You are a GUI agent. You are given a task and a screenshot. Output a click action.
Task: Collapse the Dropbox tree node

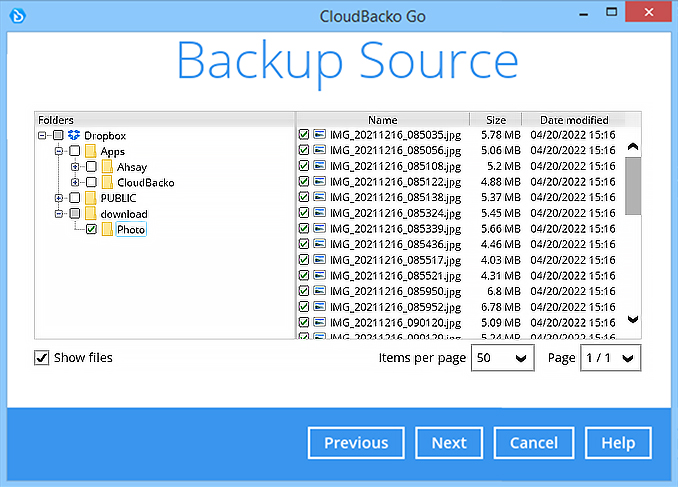click(x=42, y=135)
